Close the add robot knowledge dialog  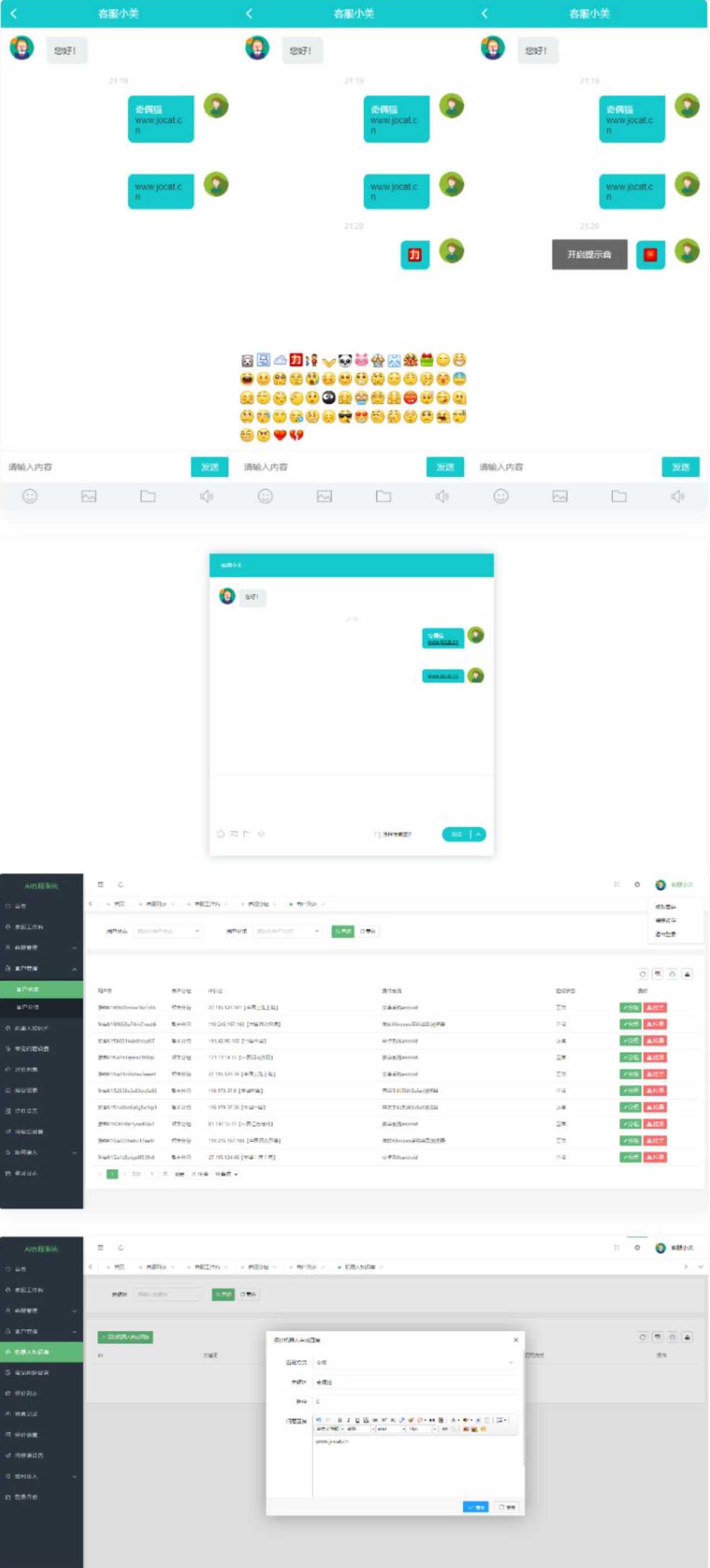tap(516, 1340)
